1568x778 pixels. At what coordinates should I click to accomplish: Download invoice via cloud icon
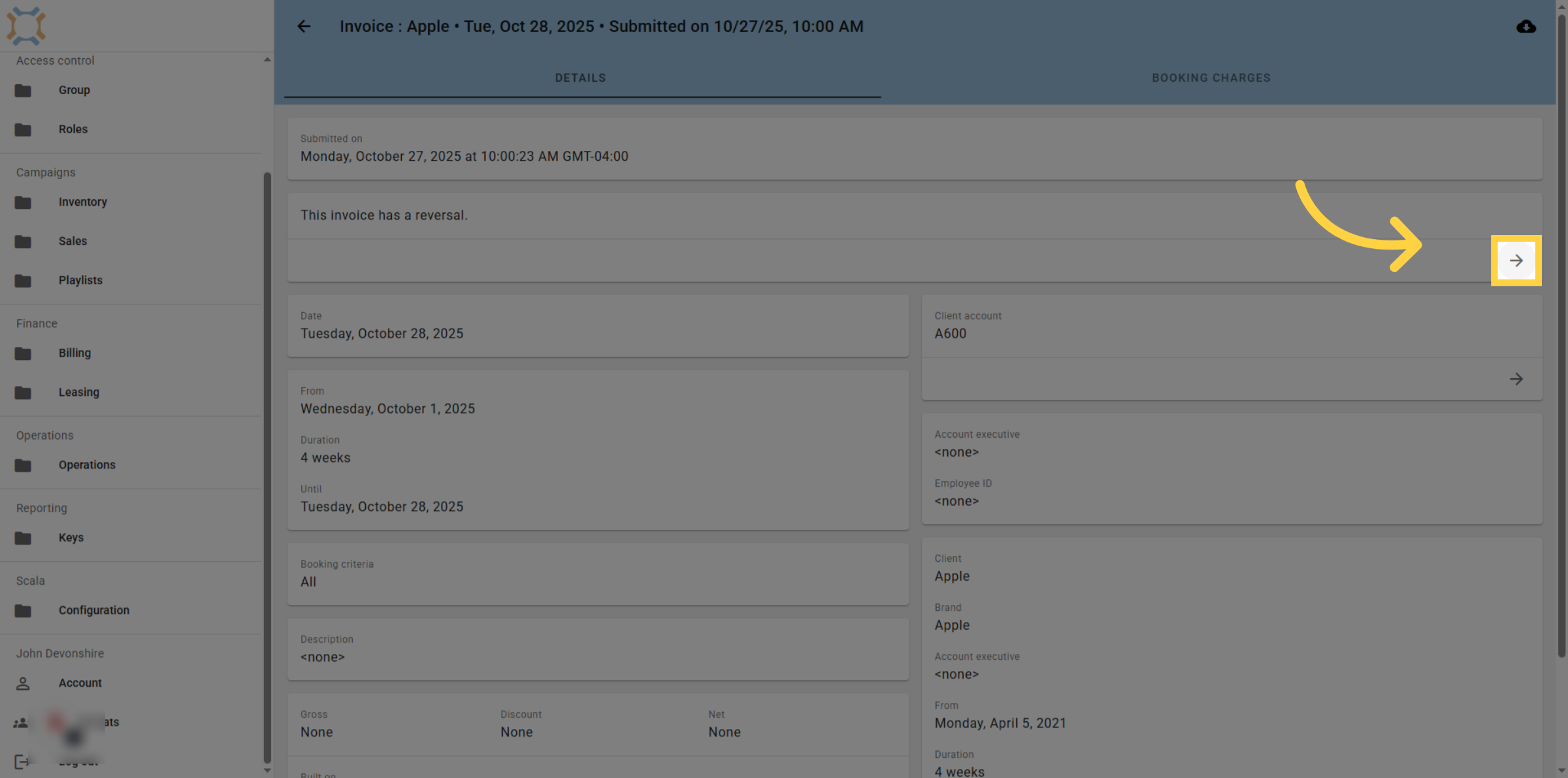coord(1526,26)
